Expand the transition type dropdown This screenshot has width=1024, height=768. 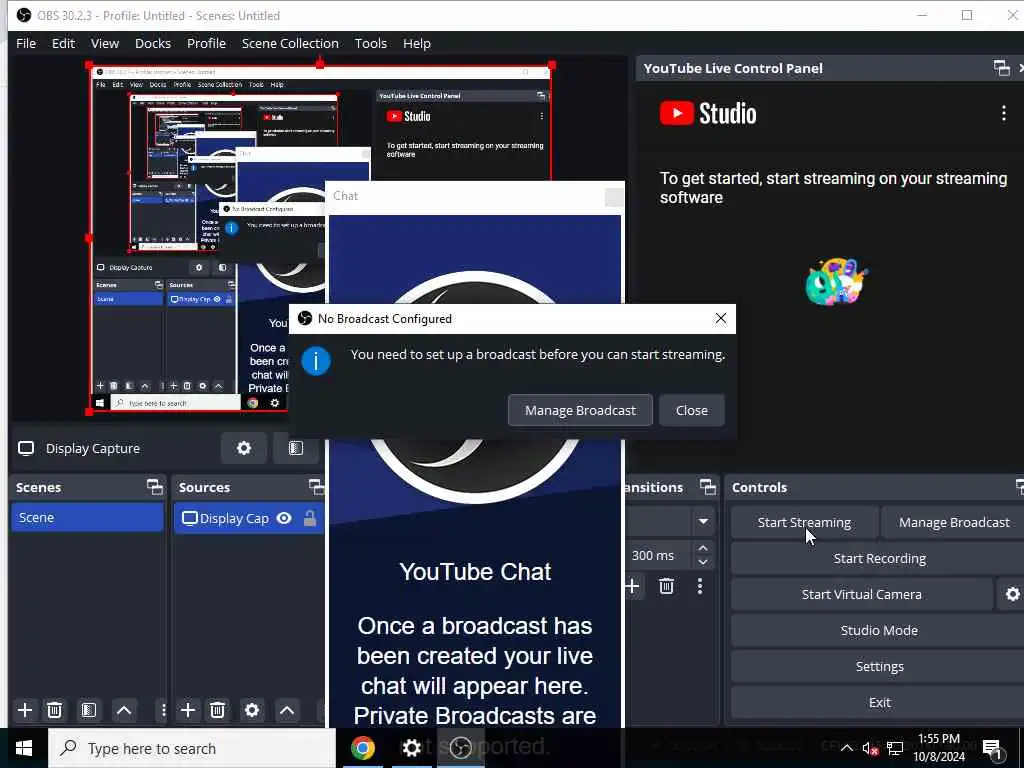703,521
